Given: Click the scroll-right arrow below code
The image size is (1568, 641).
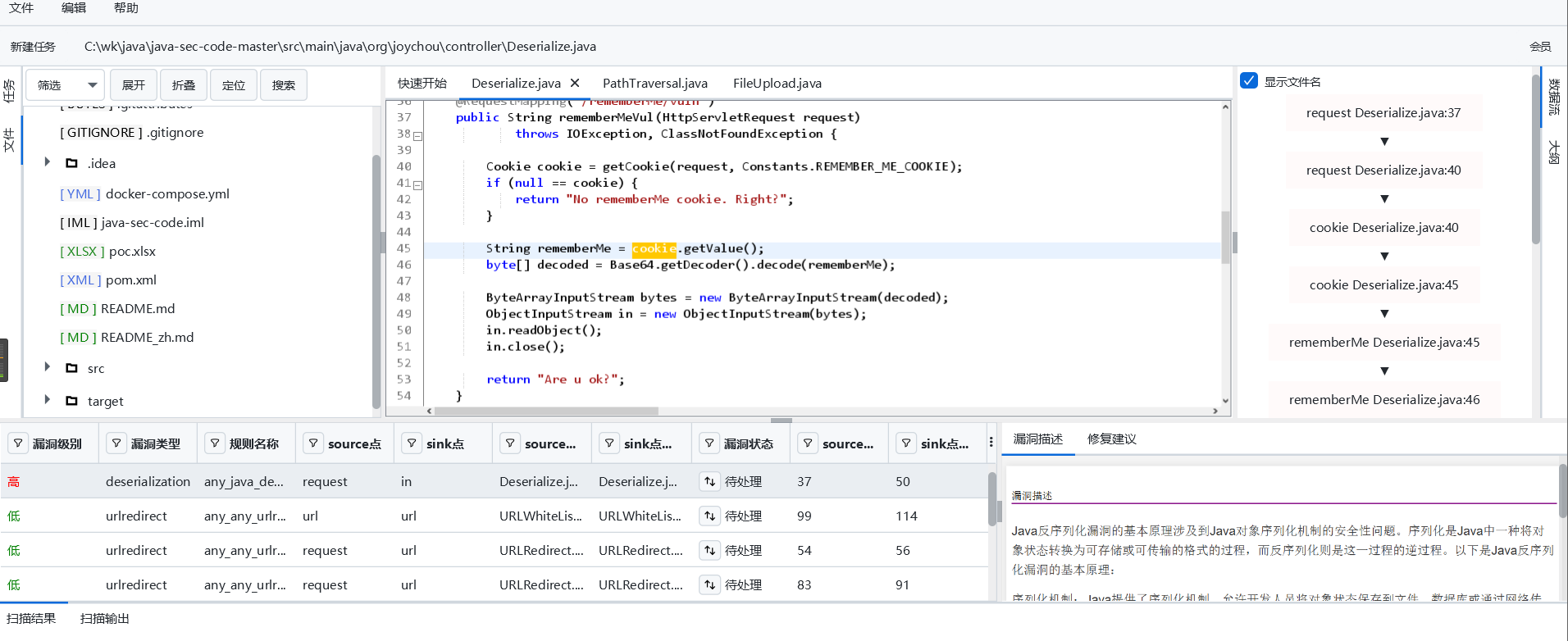Looking at the screenshot, I should [x=1215, y=411].
